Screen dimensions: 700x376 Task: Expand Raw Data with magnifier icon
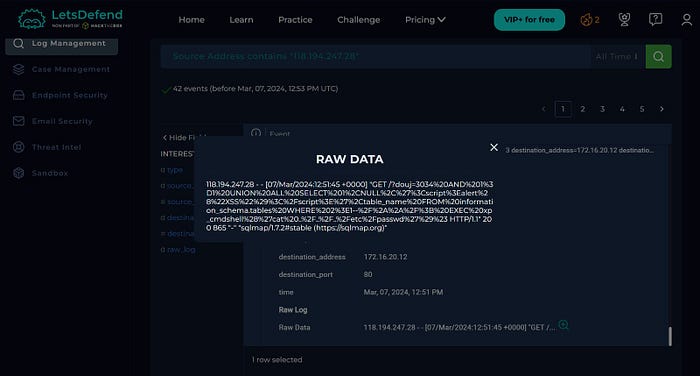563,325
